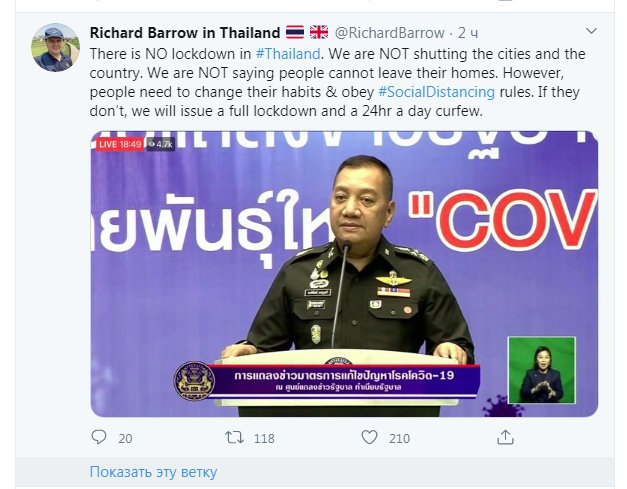Click the 20 replies count
This screenshot has width=627, height=489.
point(125,439)
